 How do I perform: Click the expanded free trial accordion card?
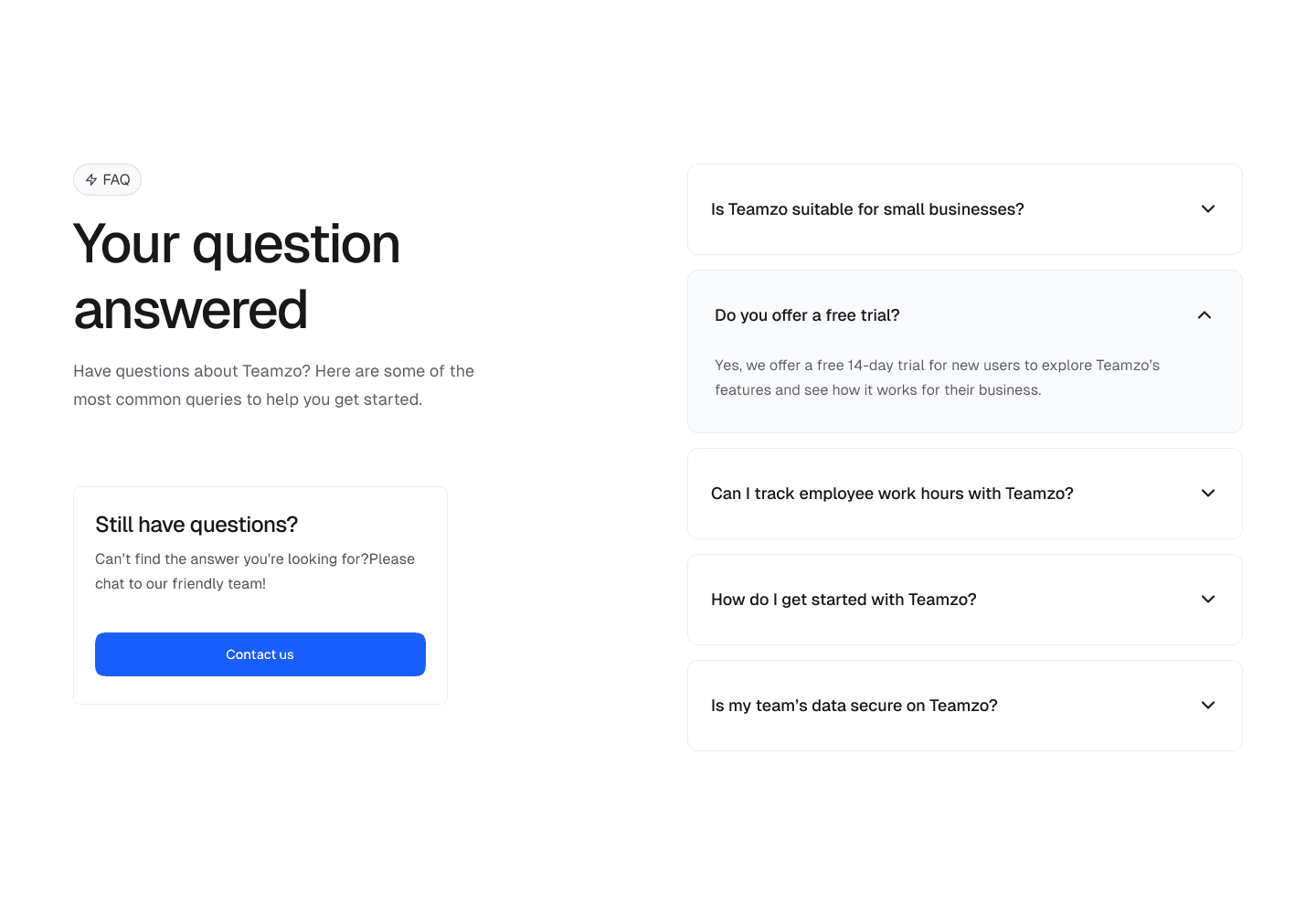point(965,351)
